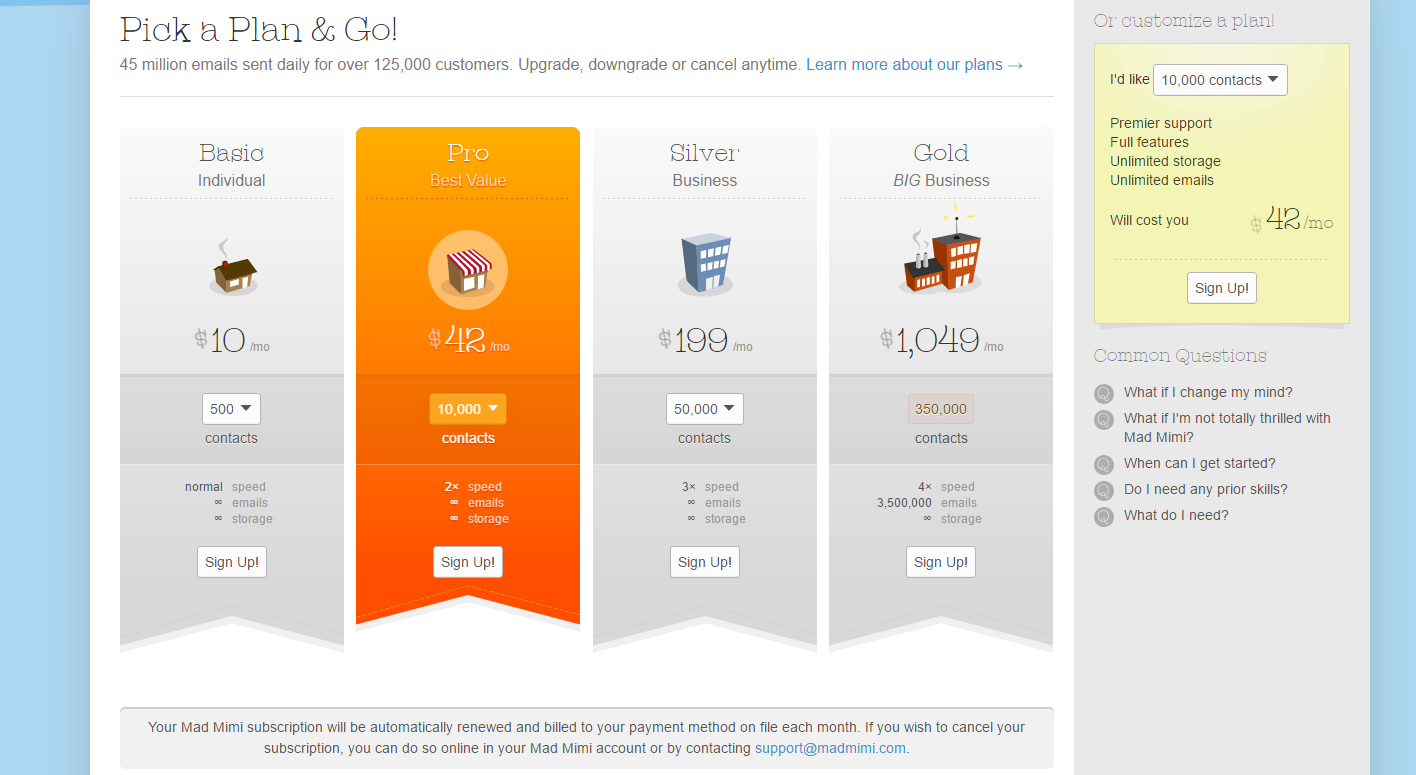
Task: Click the Pro plan storefront icon
Action: 468,270
